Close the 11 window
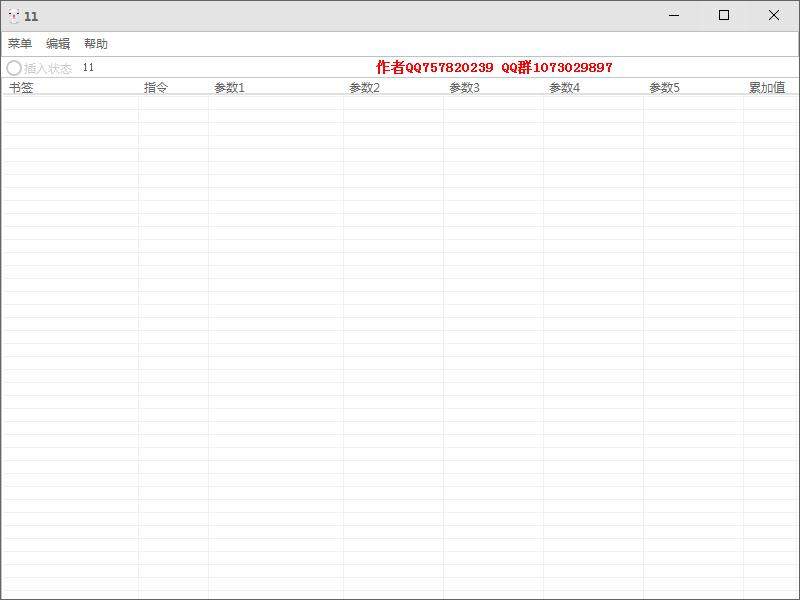The image size is (800, 600). [773, 16]
